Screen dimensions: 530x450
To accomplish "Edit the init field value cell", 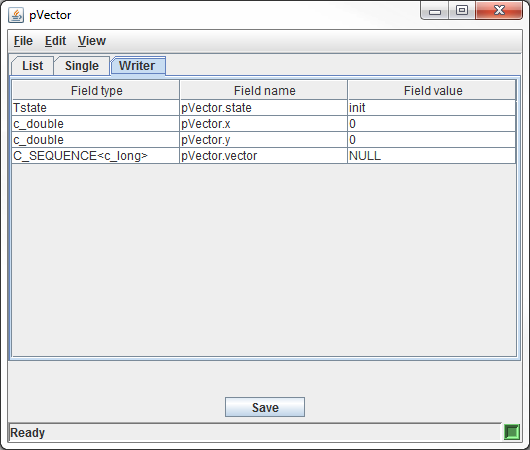I will [432, 108].
